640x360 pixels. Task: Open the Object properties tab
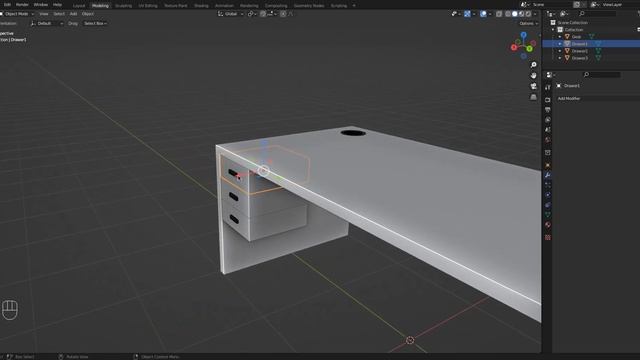click(x=548, y=165)
